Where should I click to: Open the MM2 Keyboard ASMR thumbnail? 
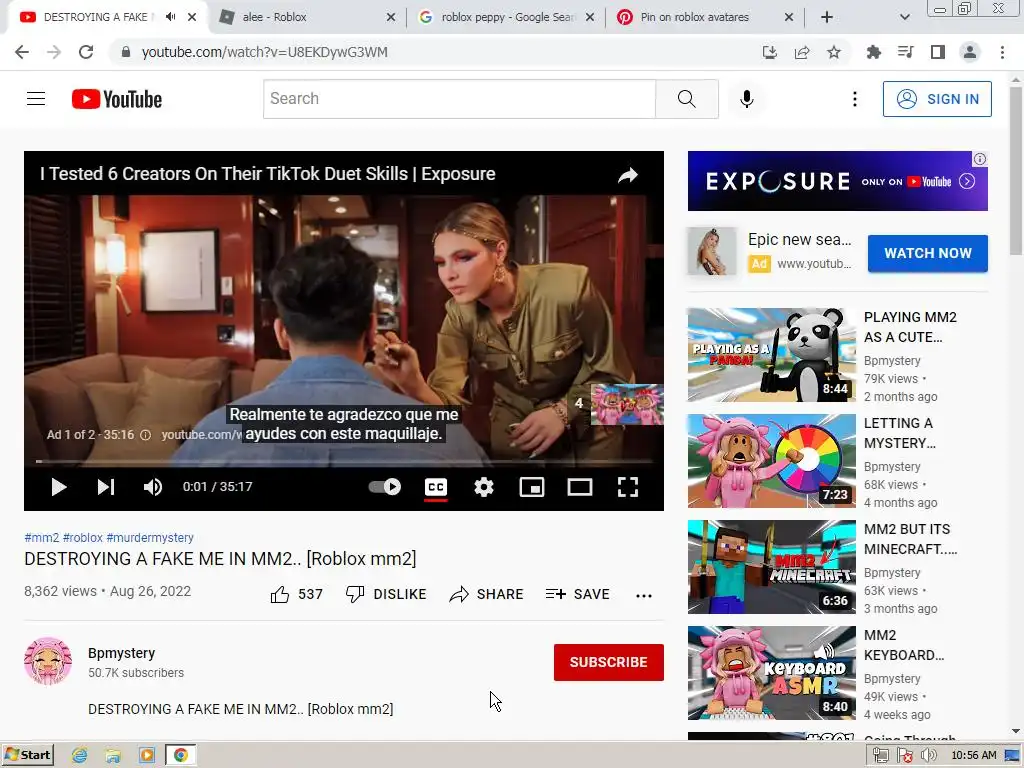771,673
